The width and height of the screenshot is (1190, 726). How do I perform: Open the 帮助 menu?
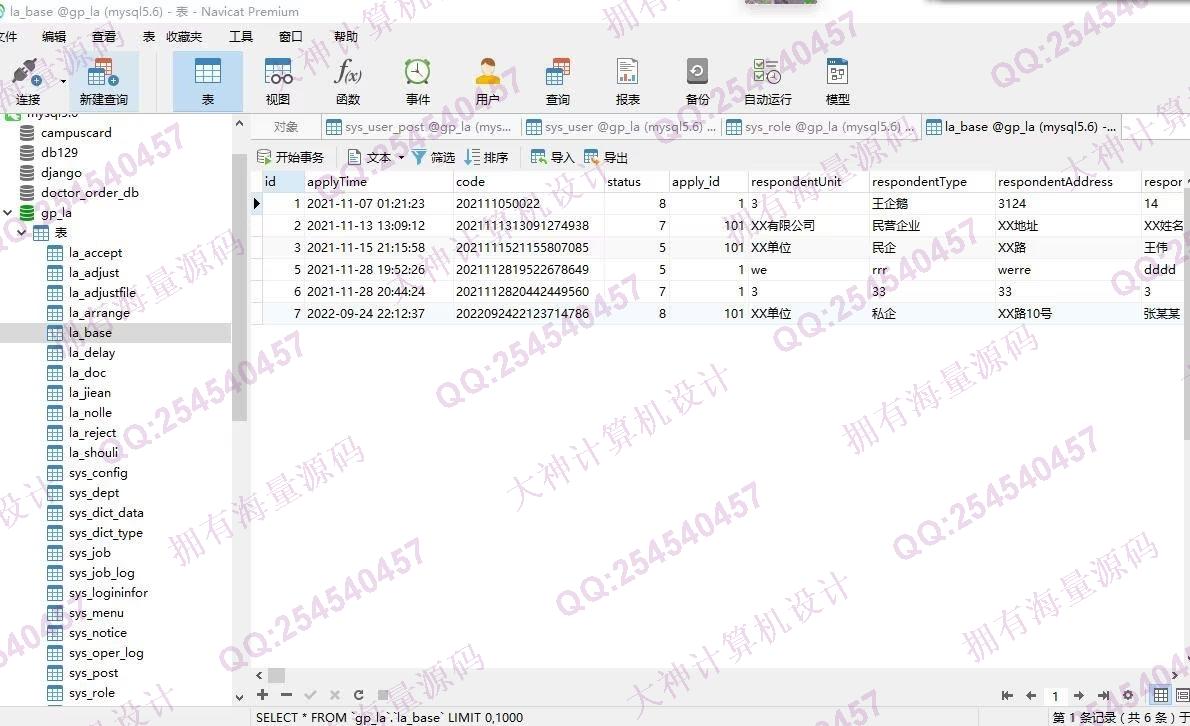[345, 36]
